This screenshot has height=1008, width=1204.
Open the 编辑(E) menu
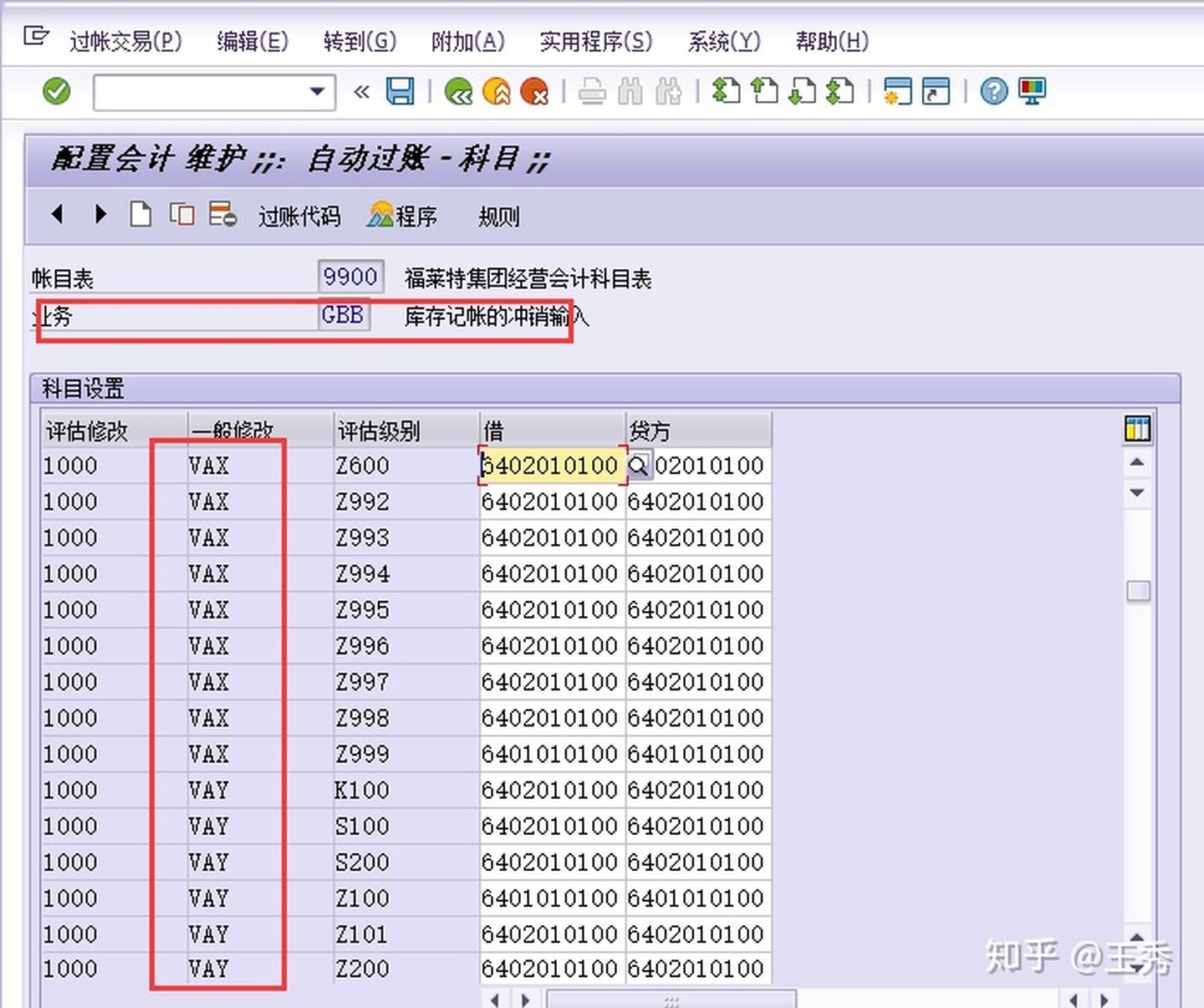point(252,41)
